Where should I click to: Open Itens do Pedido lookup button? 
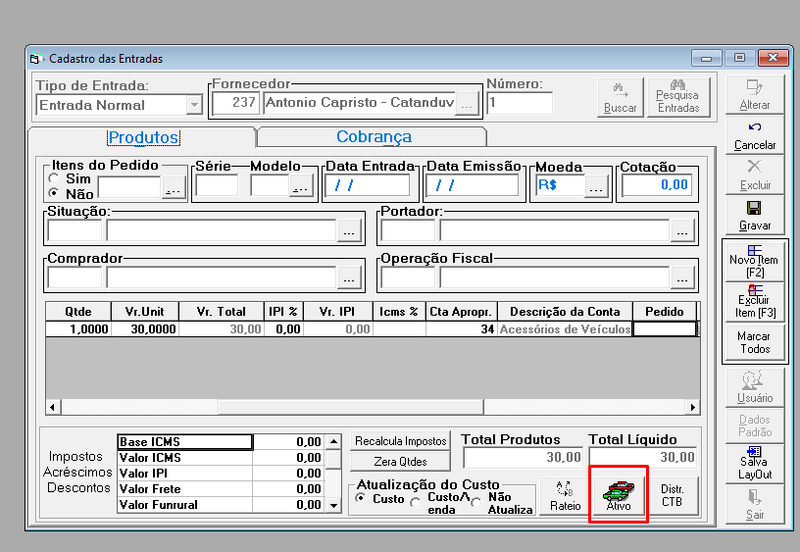click(173, 188)
